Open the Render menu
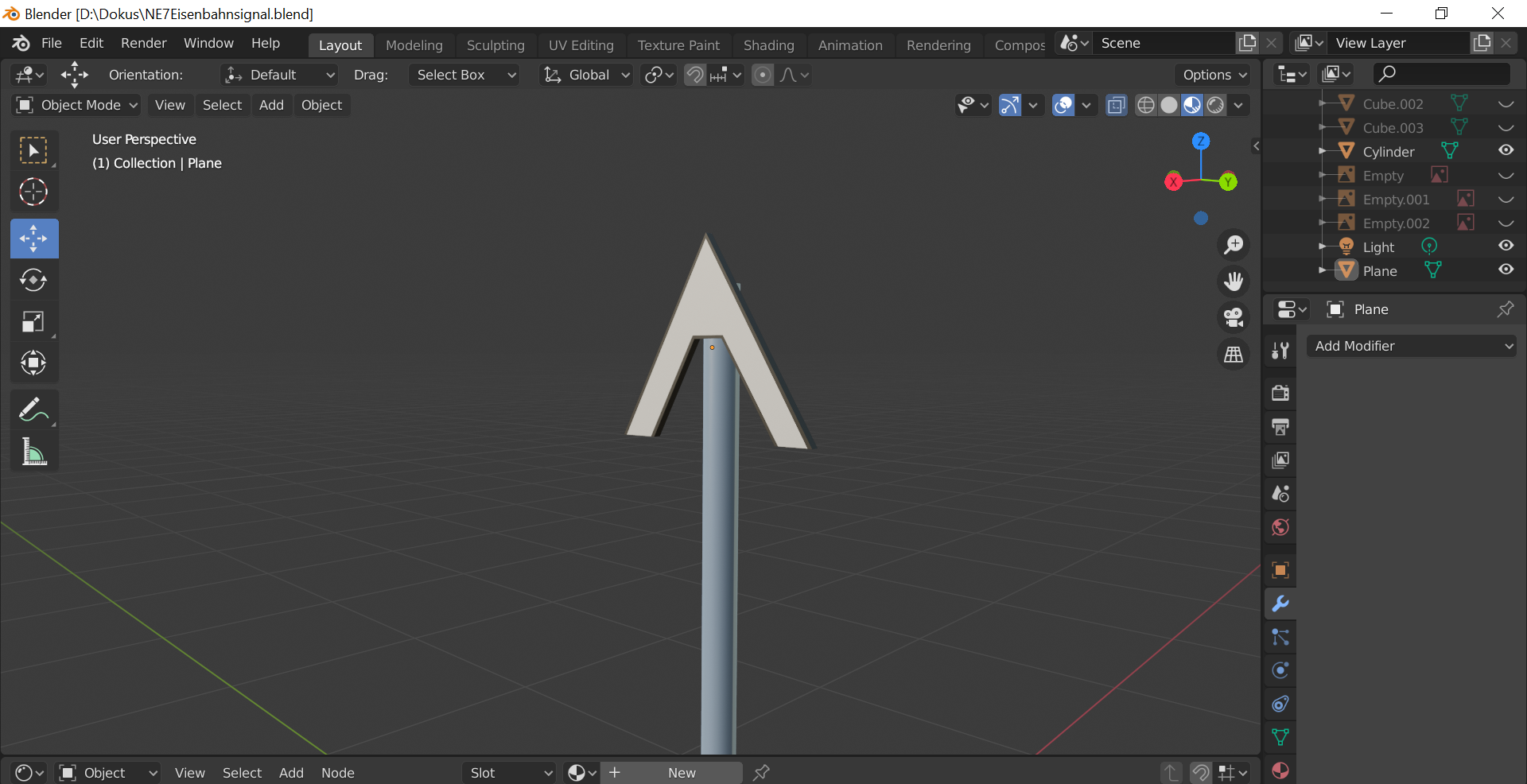 pyautogui.click(x=143, y=43)
